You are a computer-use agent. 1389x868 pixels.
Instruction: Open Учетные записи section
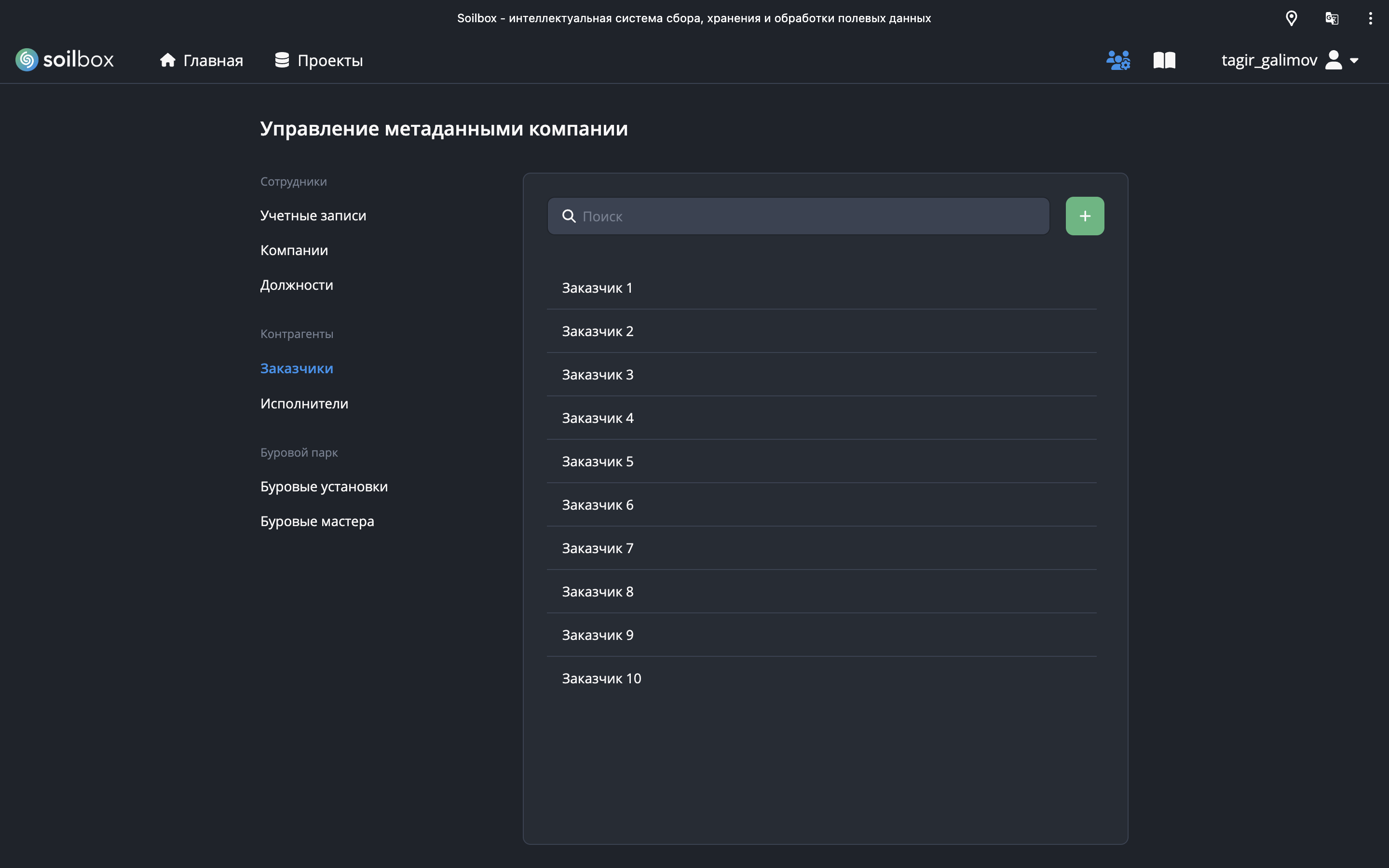[313, 215]
